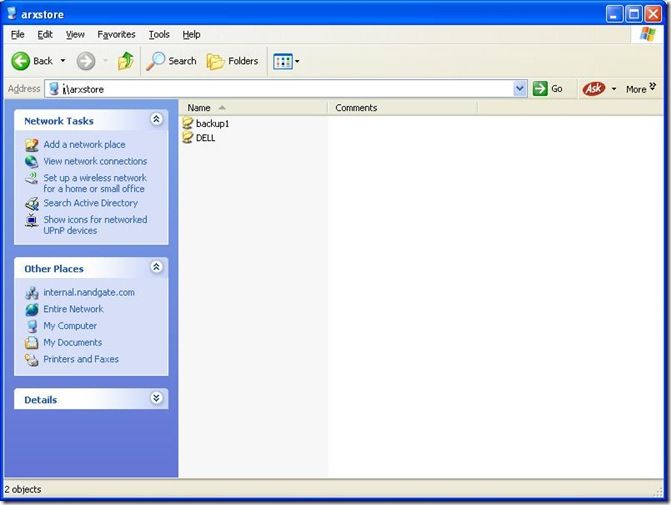Viewport: 671px width, 505px height.
Task: Close the arxstore window
Action: (x=653, y=14)
